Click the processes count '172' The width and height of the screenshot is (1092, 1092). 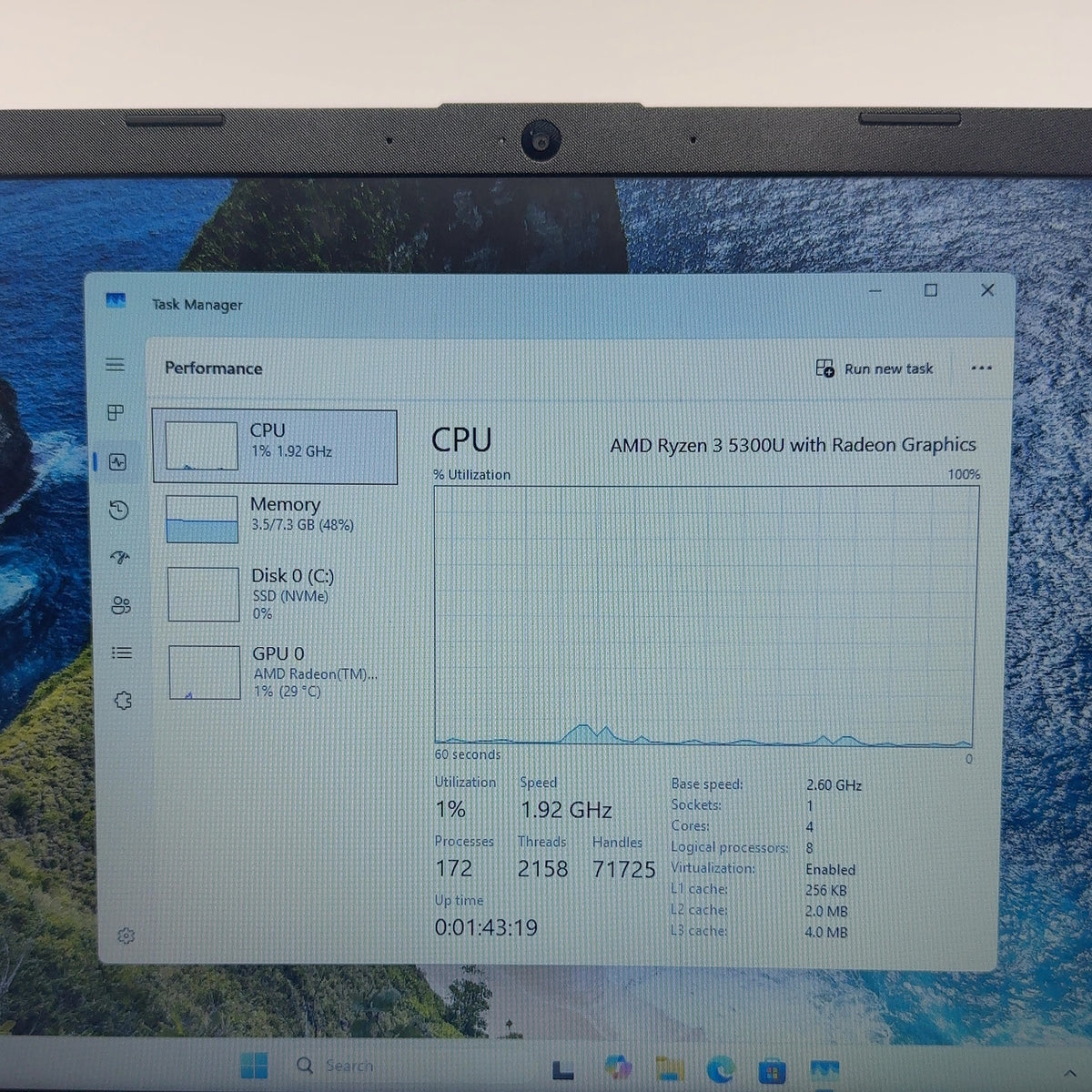coord(453,868)
